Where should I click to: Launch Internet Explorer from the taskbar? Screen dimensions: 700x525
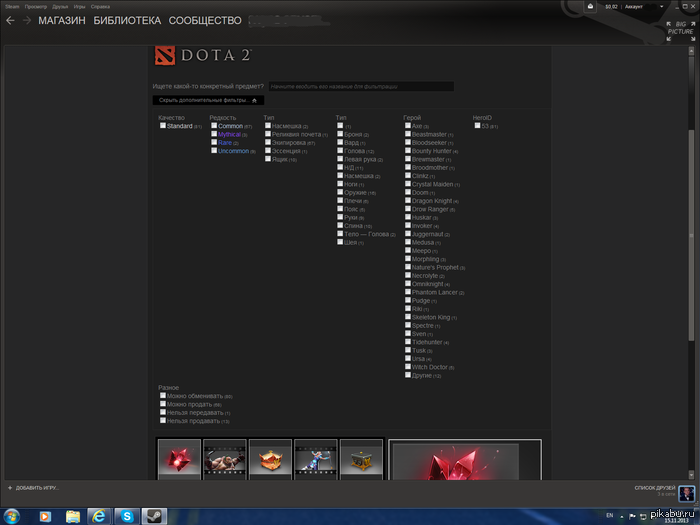(99, 515)
